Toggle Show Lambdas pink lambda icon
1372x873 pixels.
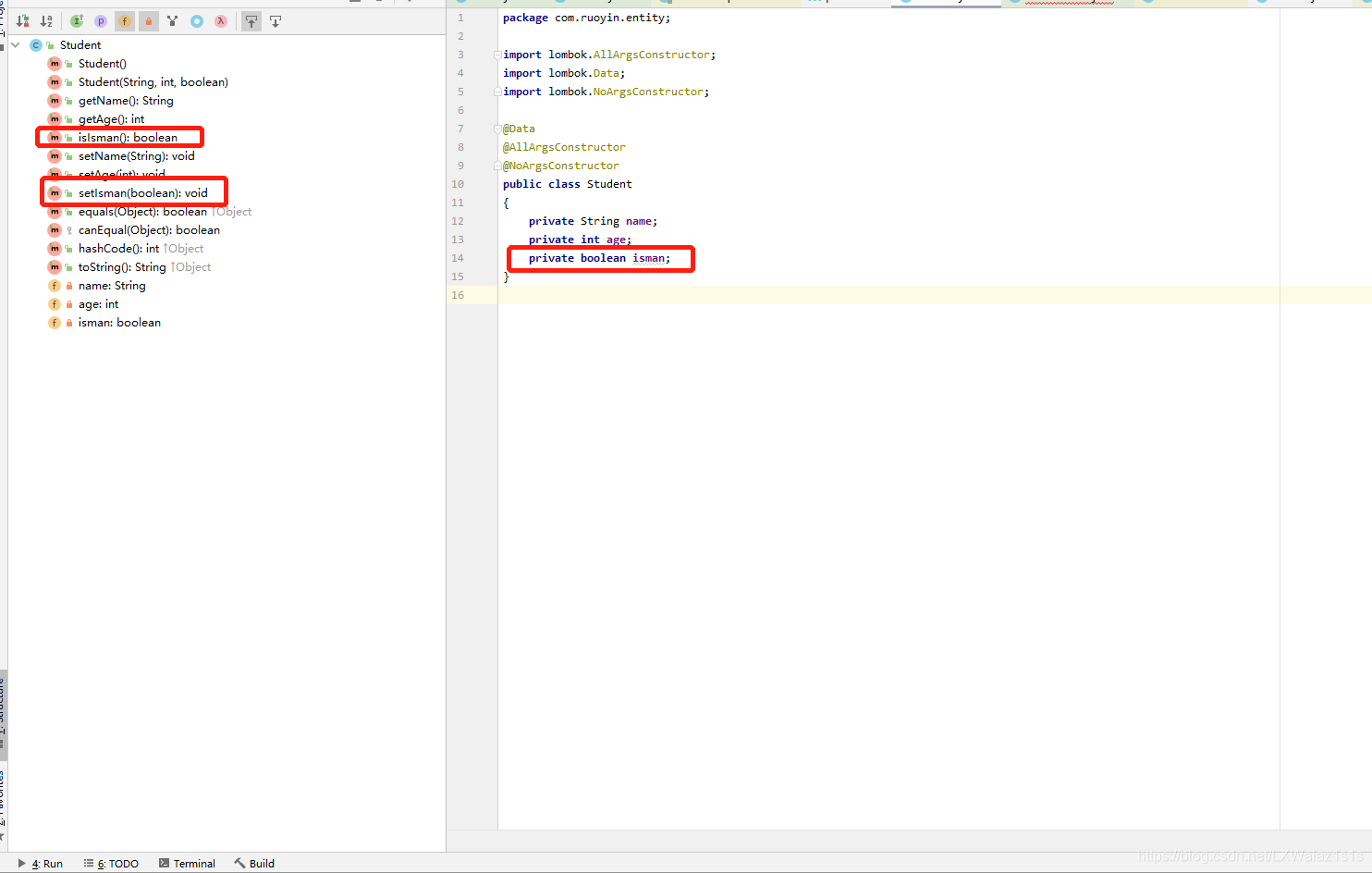coord(221,21)
